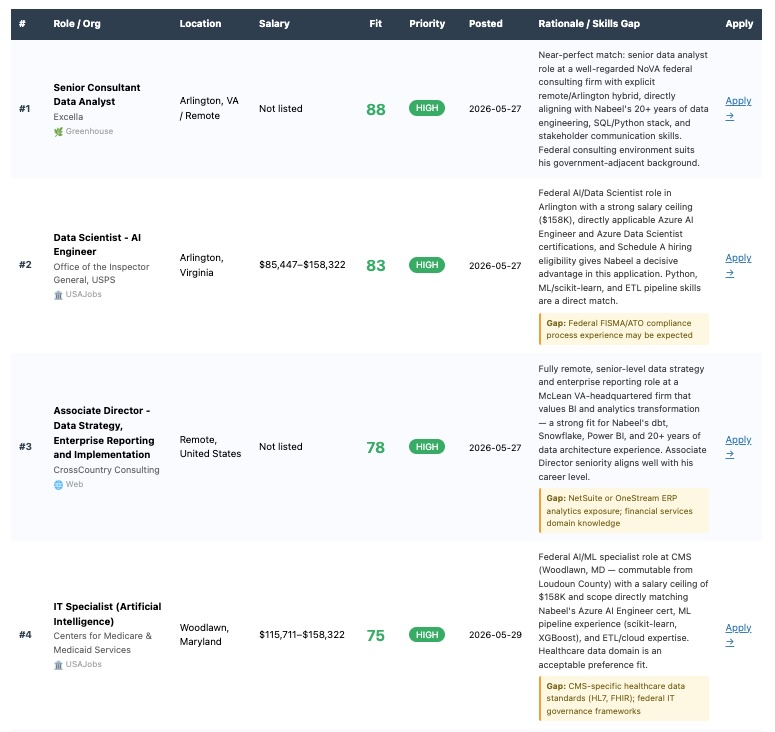
Task: Click the Priority column header
Action: (427, 24)
